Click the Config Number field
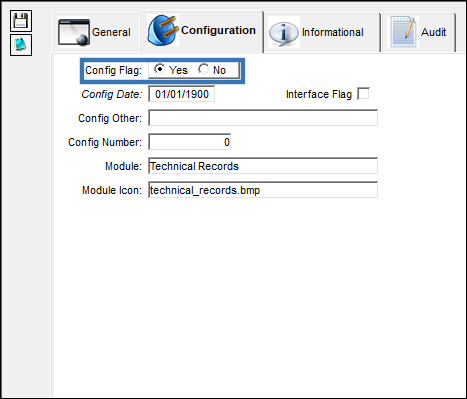467x399 pixels. [190, 142]
